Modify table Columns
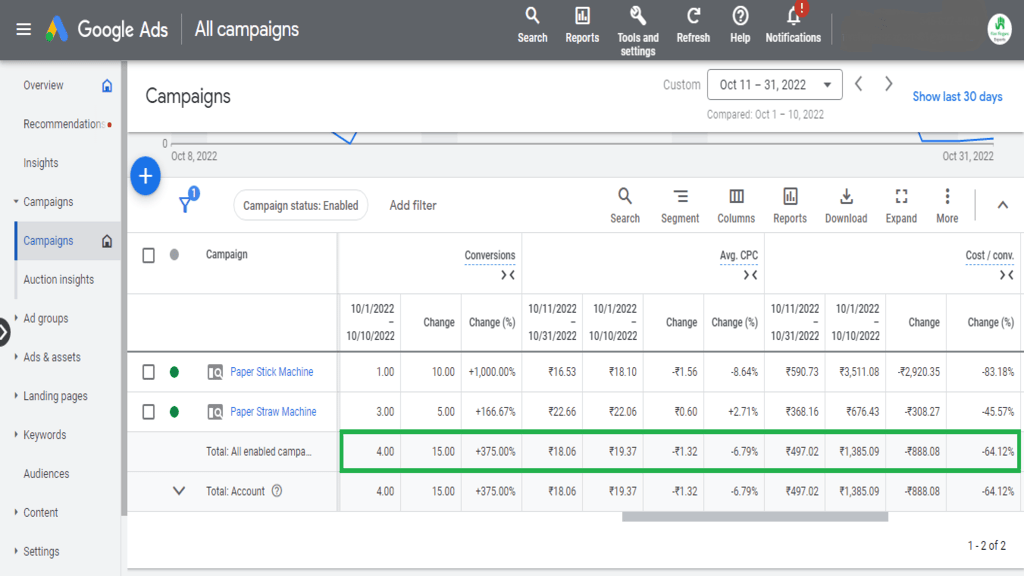The height and width of the screenshot is (576, 1024). [736, 206]
